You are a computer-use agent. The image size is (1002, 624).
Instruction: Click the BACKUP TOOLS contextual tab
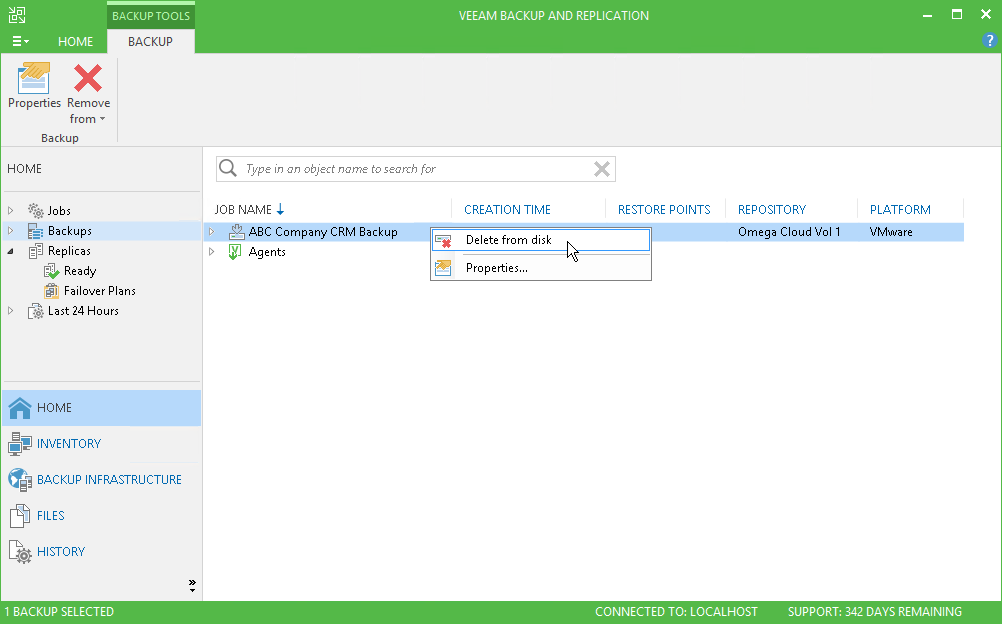tap(151, 16)
